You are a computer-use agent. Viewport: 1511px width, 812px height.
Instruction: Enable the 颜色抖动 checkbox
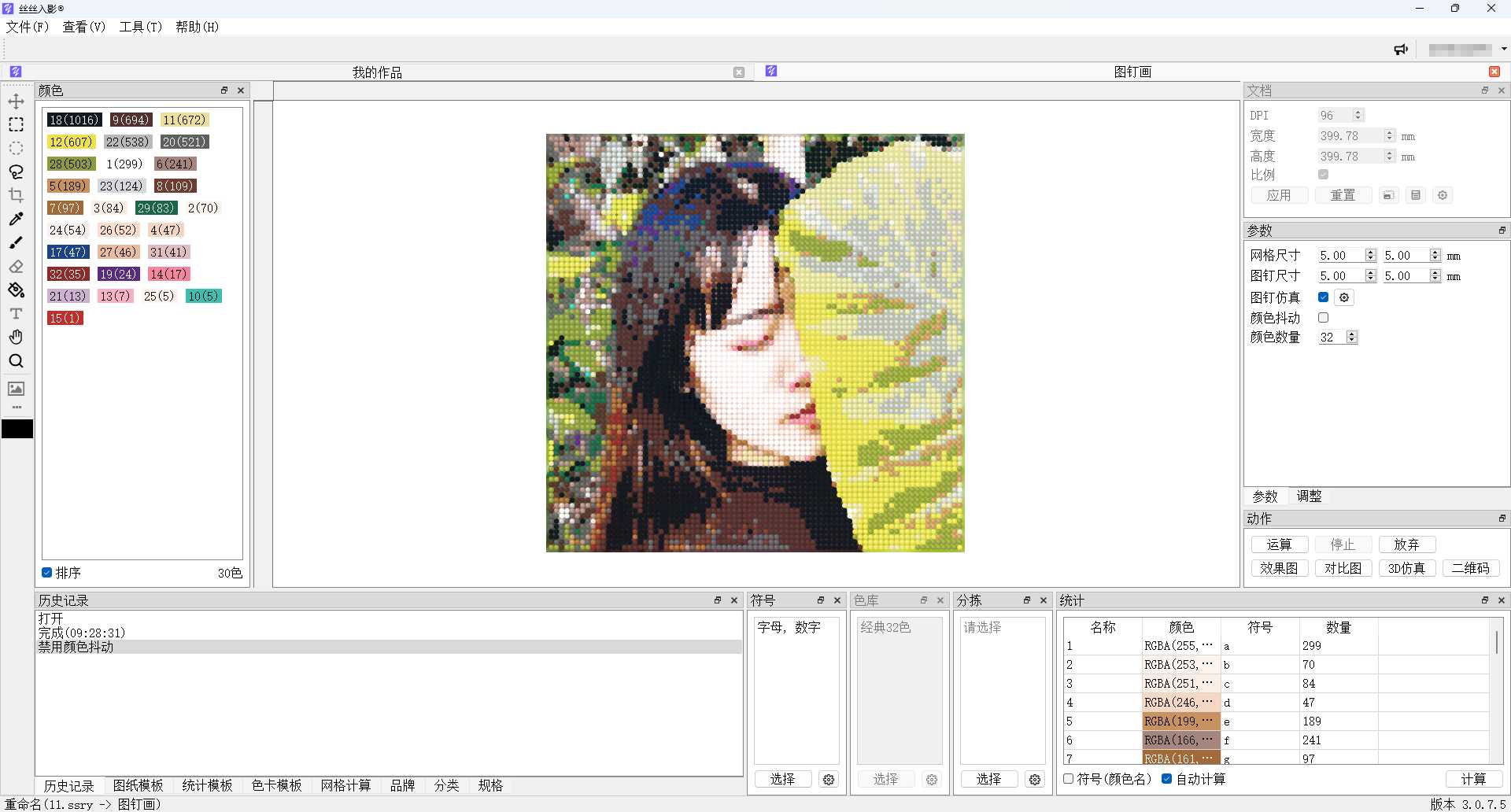[x=1323, y=318]
